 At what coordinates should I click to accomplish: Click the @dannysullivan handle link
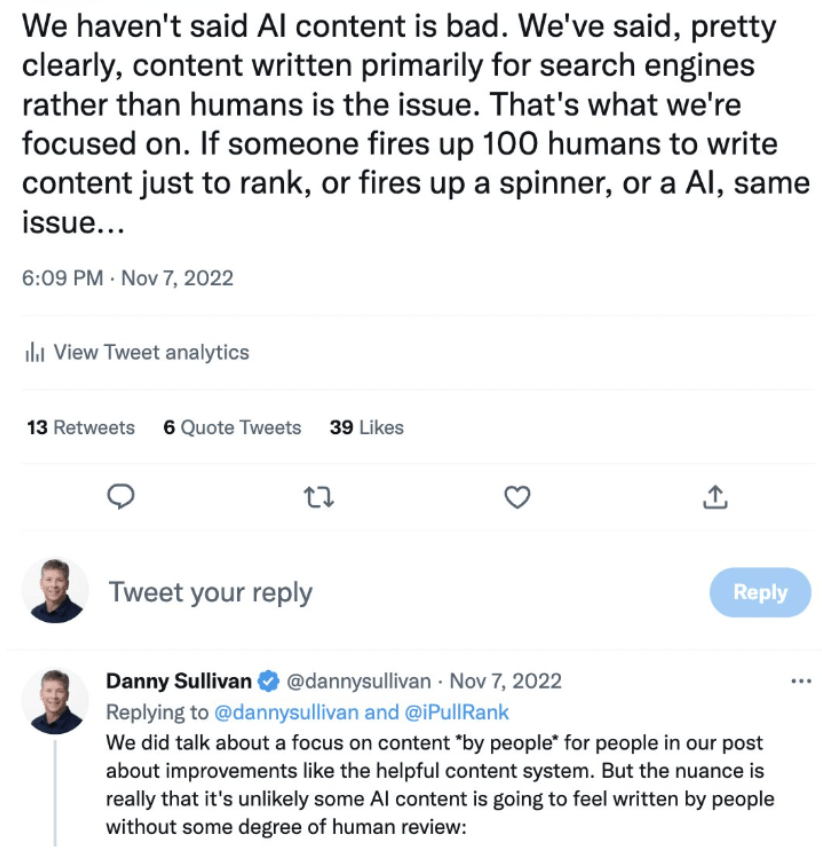(x=361, y=681)
